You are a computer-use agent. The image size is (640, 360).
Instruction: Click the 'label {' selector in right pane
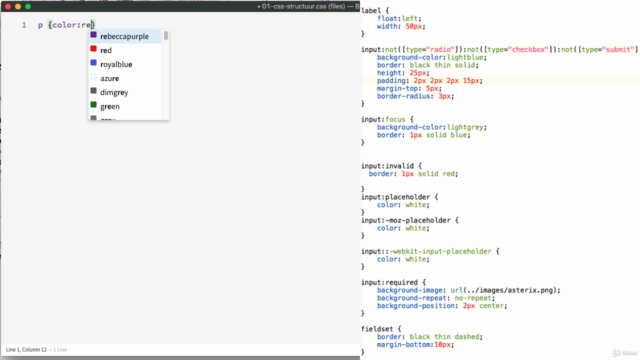[375, 11]
